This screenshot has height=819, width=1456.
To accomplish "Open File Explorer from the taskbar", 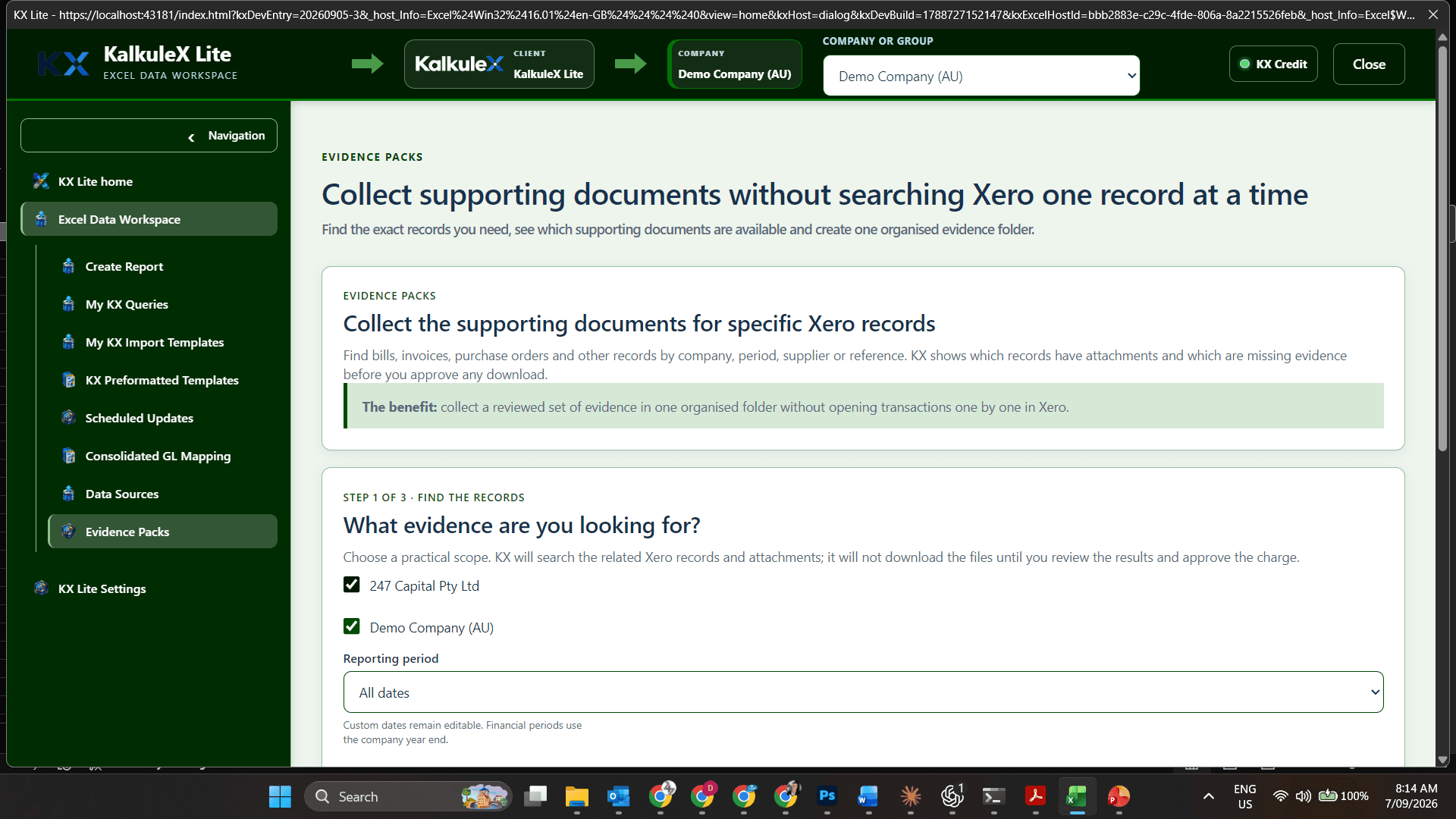I will tap(576, 796).
